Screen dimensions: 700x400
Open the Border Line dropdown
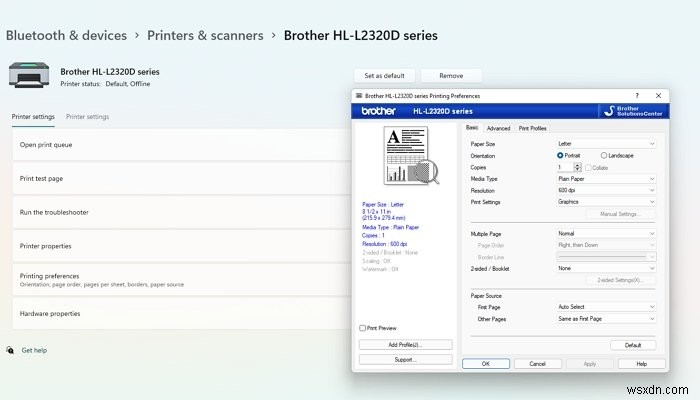coord(606,257)
